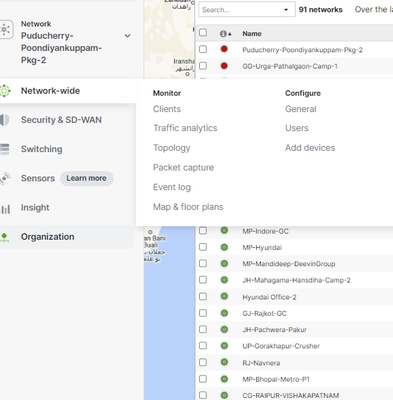The height and width of the screenshot is (400, 393).
Task: Sort table by Name column header
Action: coord(252,34)
